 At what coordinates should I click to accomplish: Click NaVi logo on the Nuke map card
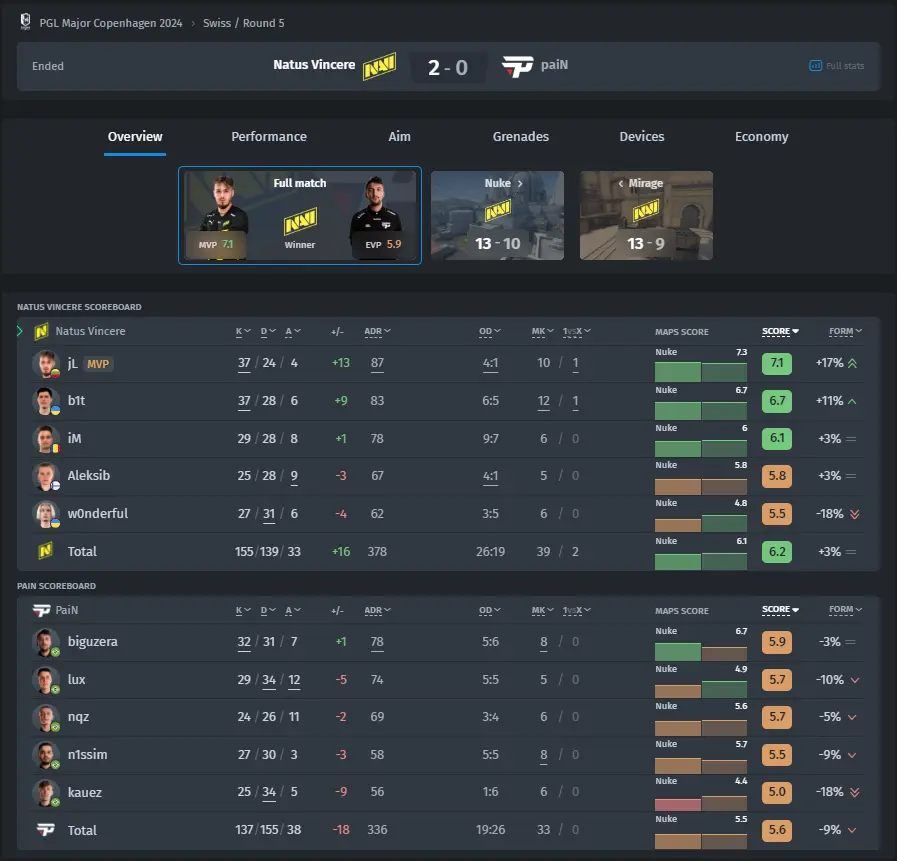point(498,209)
